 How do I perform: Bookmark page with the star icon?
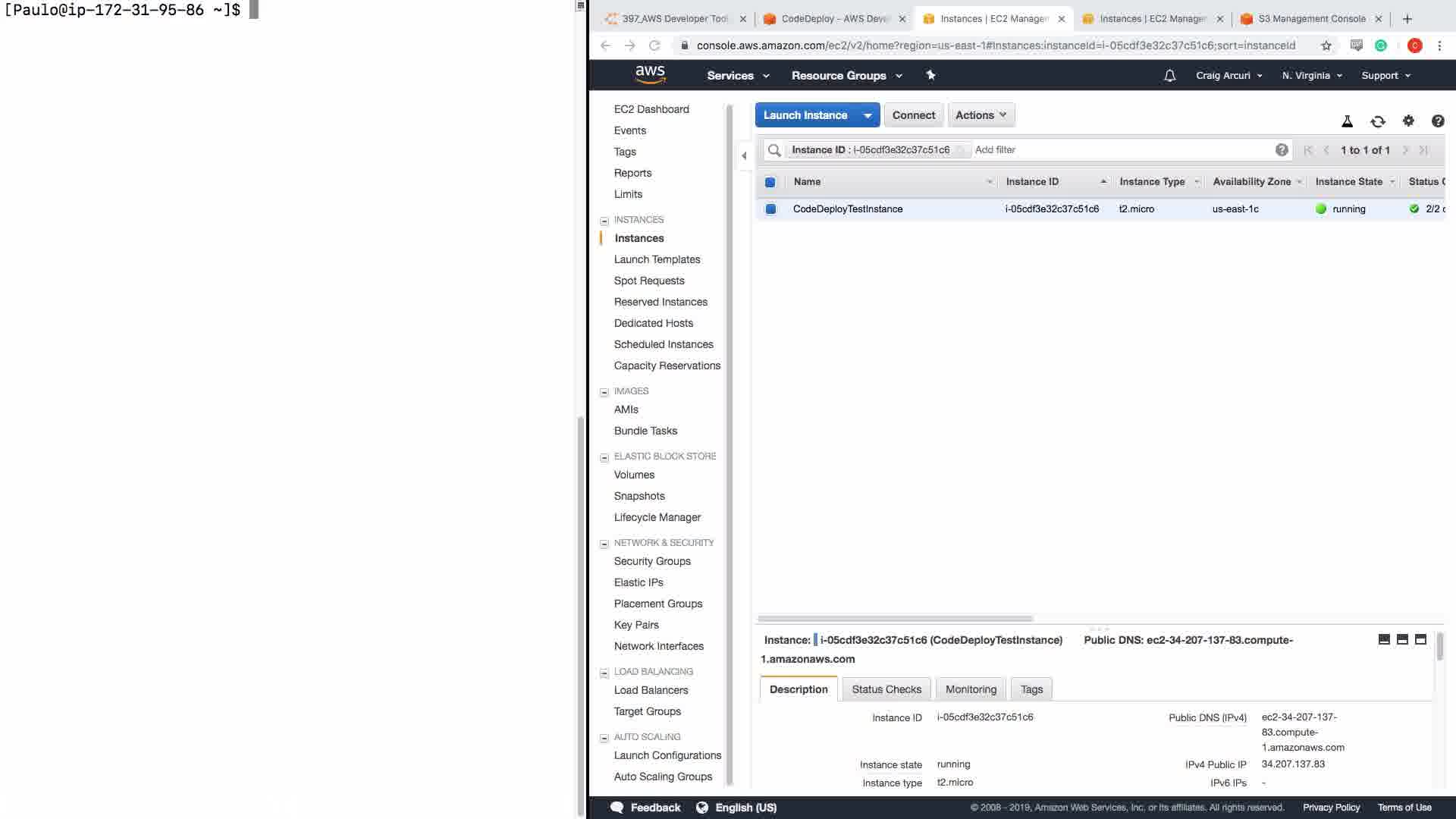[1326, 45]
